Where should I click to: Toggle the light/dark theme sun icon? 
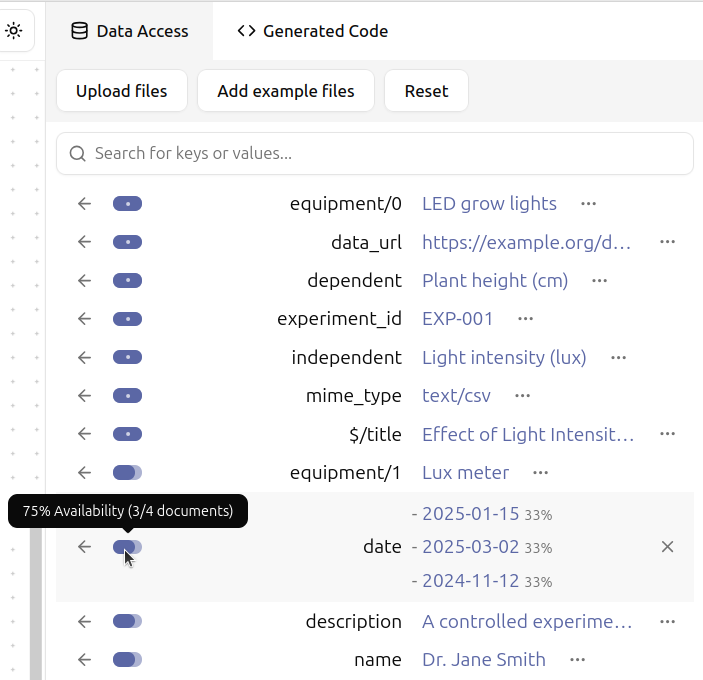pos(13,31)
